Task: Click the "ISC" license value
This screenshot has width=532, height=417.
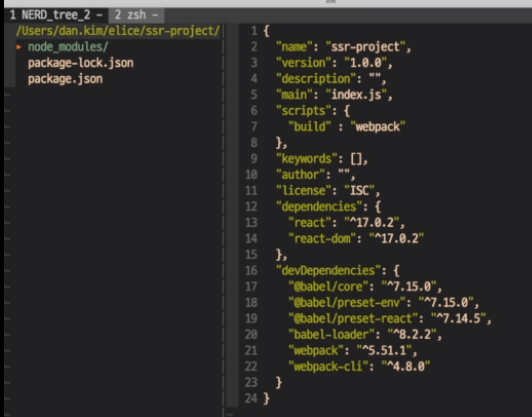Action: click(x=359, y=190)
